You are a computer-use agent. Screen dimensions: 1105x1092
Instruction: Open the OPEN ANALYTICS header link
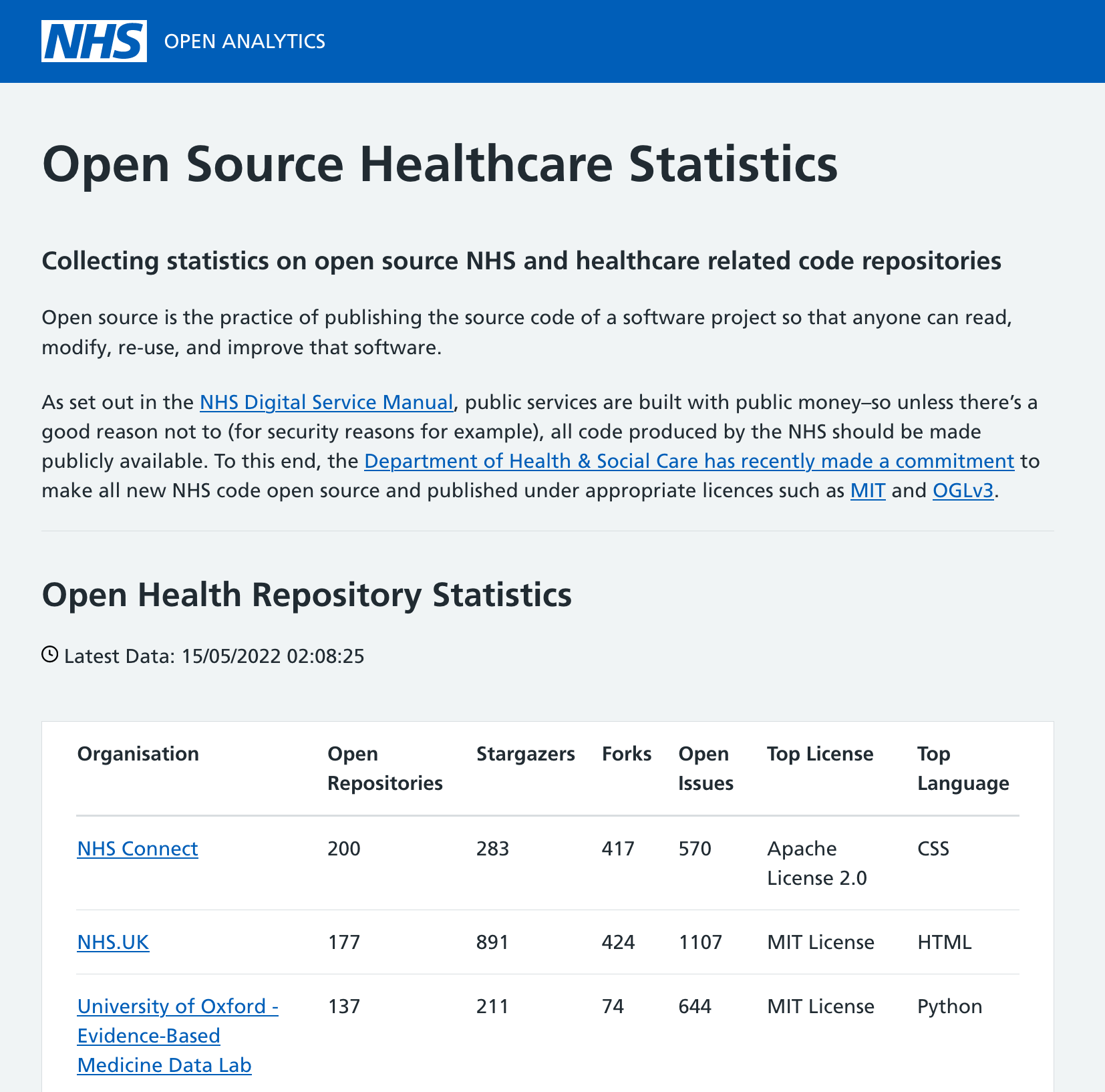click(245, 41)
